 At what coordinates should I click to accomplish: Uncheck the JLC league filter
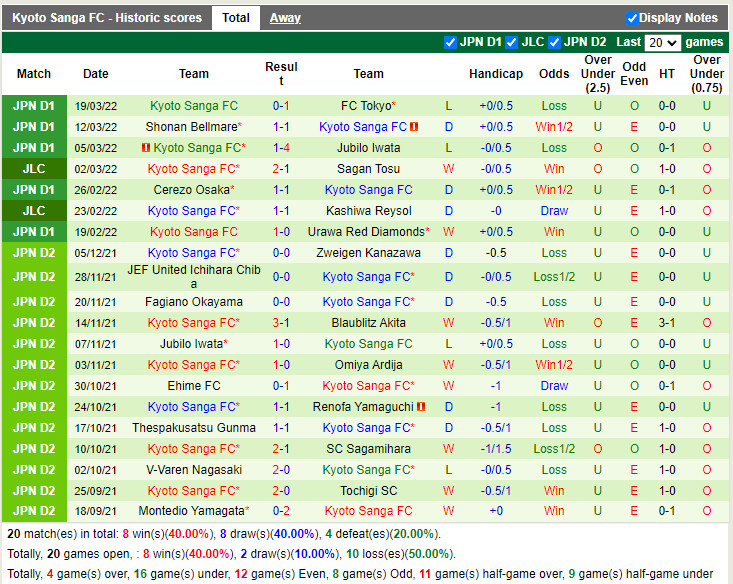(512, 42)
